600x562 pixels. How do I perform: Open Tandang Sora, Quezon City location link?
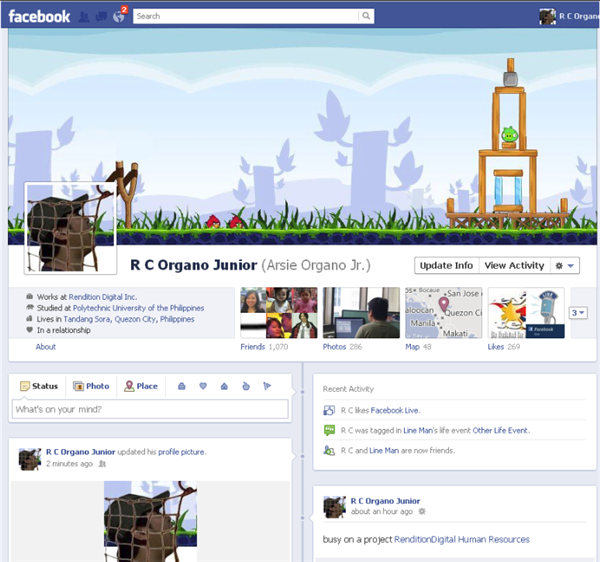(129, 319)
